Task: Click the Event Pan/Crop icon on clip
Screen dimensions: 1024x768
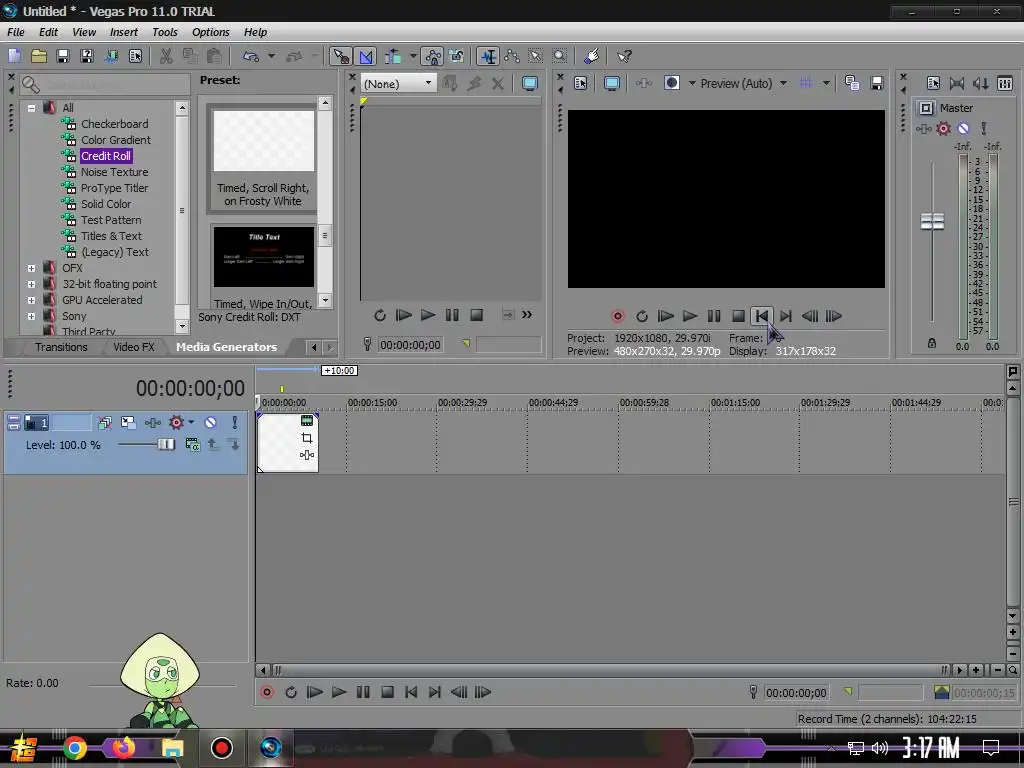Action: point(307,438)
